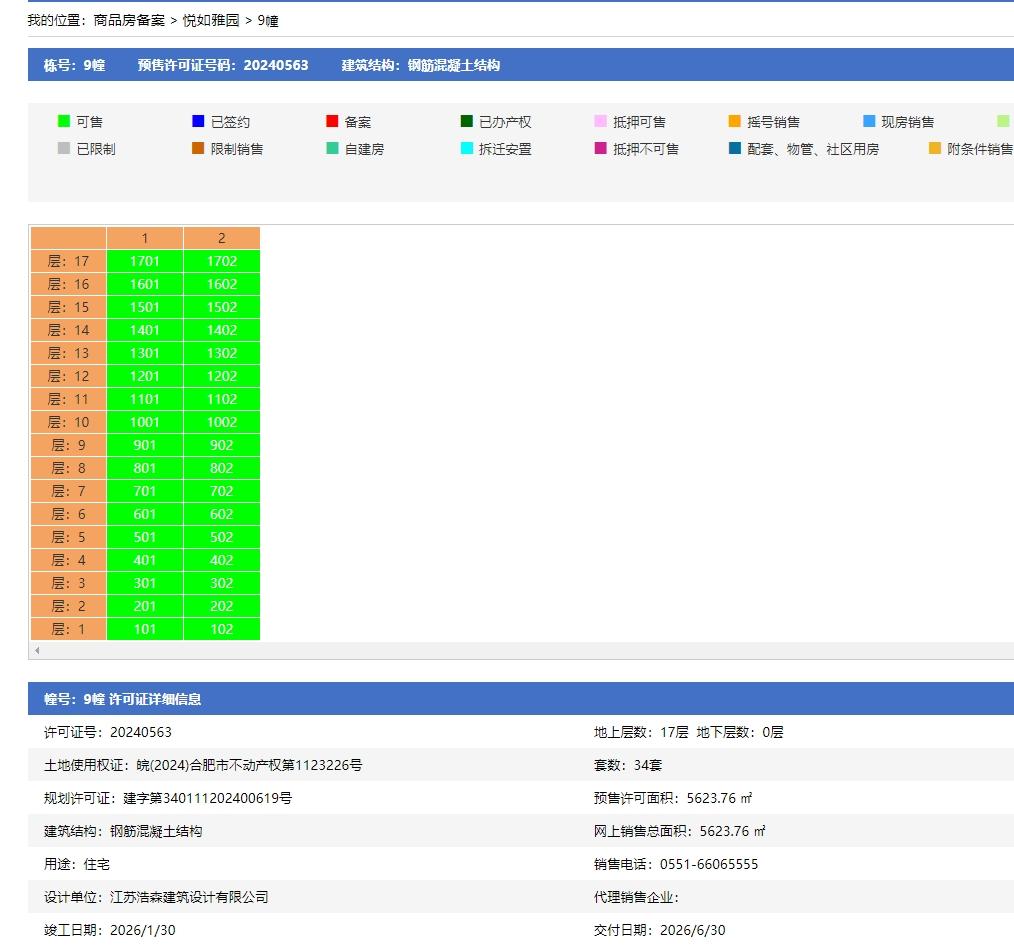1014x945 pixels.
Task: Click the gray 已限制 legend swatch
Action: click(x=64, y=148)
